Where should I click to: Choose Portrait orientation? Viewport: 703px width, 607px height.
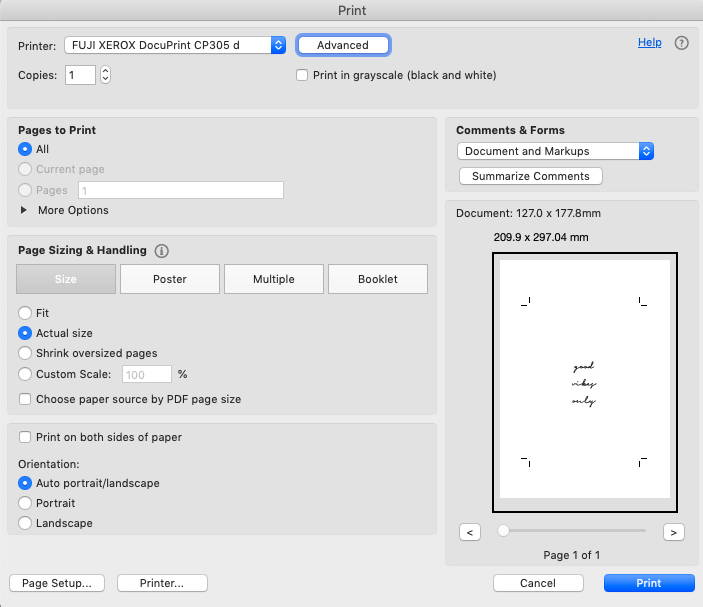25,503
